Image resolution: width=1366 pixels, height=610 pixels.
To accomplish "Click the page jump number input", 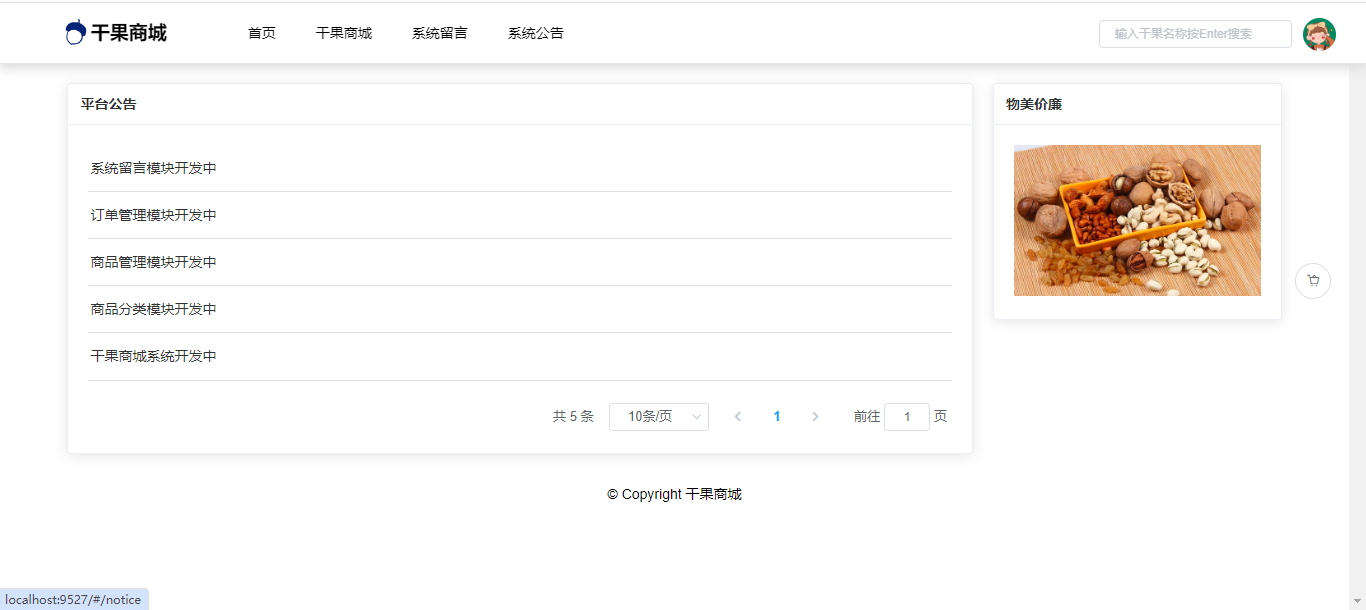I will (907, 417).
